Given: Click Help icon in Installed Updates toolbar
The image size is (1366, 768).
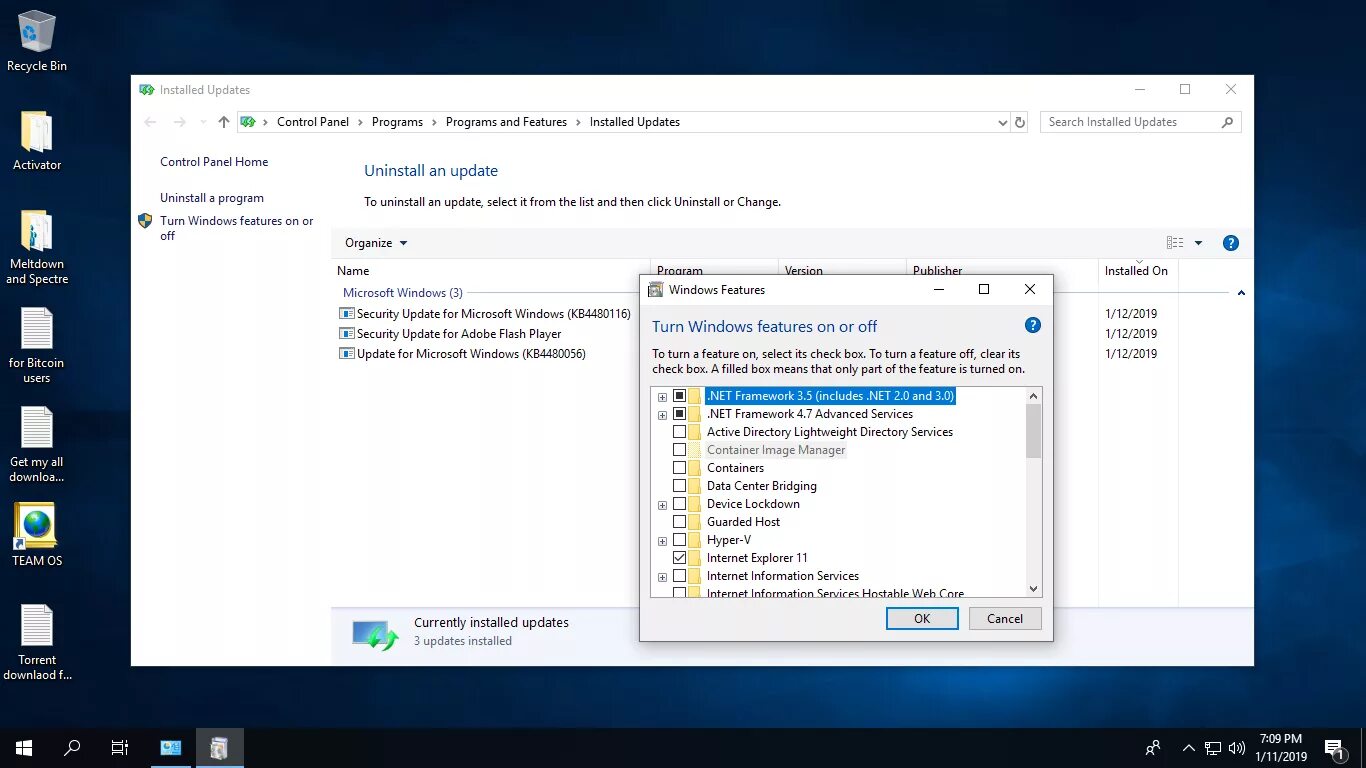Looking at the screenshot, I should point(1231,243).
